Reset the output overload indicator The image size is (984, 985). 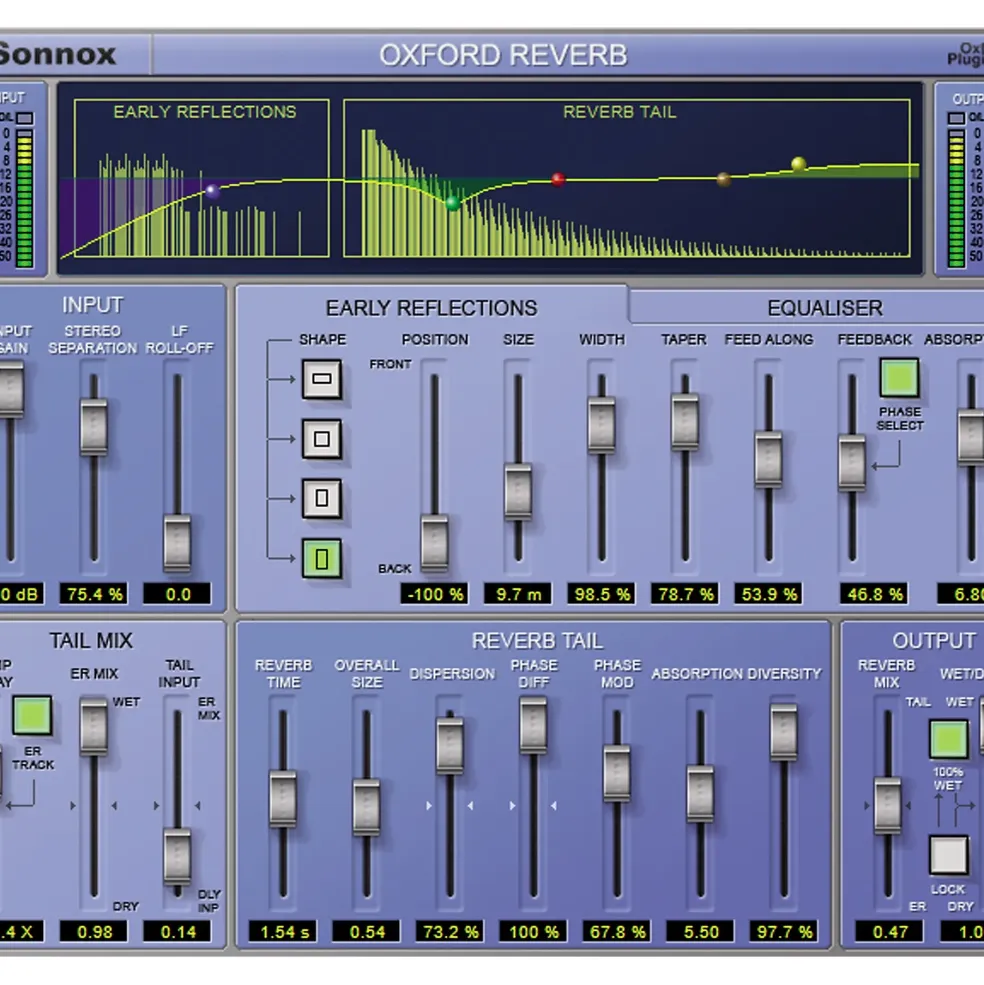tap(956, 117)
